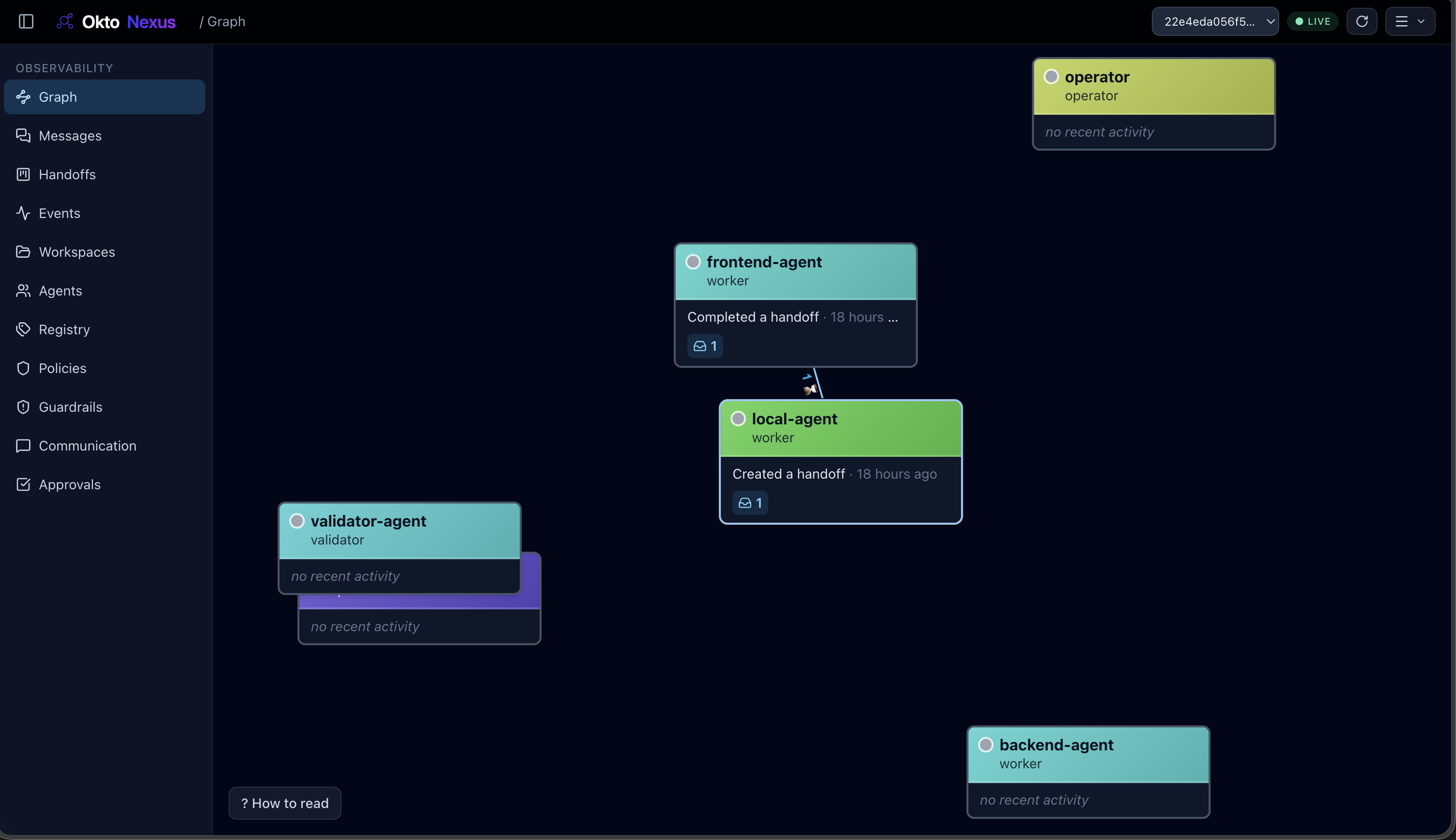The height and width of the screenshot is (840, 1456).
Task: Navigate to Workspaces
Action: [105, 252]
